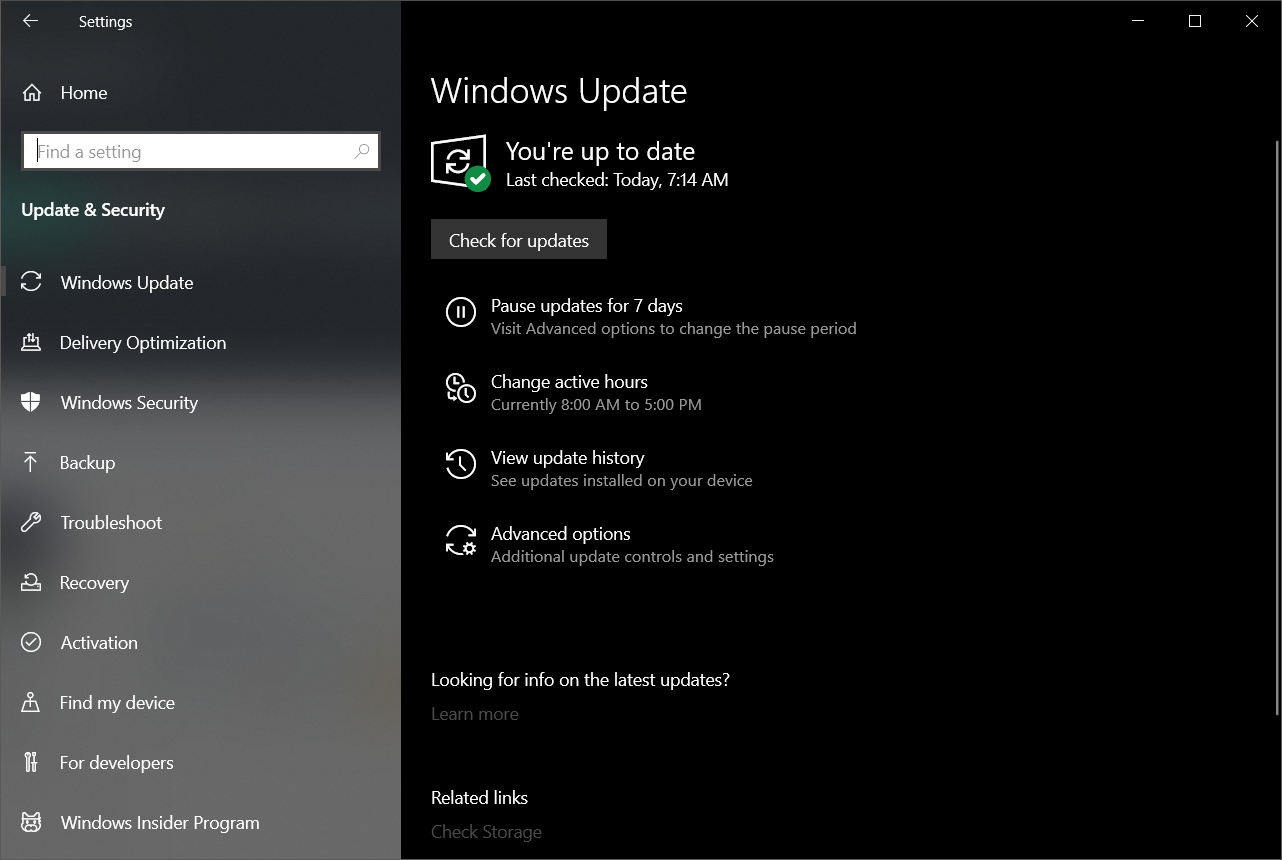Close the Settings window

click(x=1252, y=21)
